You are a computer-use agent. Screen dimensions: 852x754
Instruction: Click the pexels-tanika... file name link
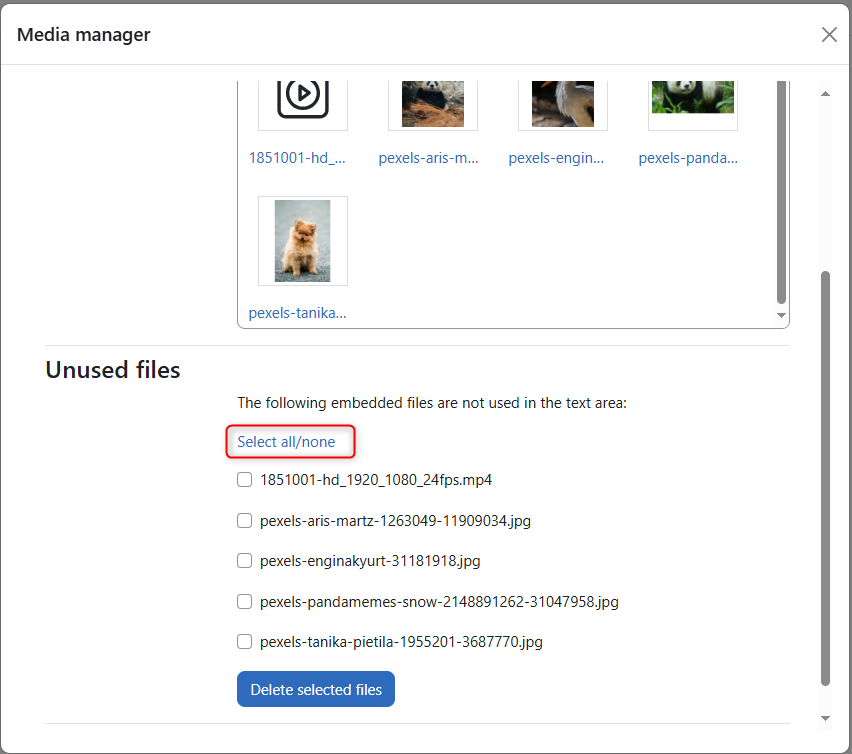coord(297,313)
